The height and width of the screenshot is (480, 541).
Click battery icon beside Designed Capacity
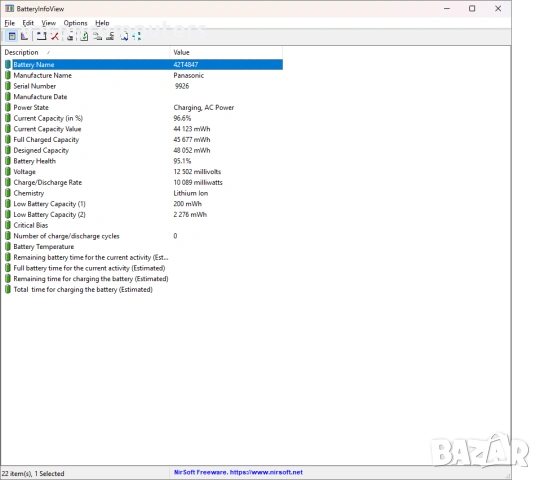tap(8, 150)
